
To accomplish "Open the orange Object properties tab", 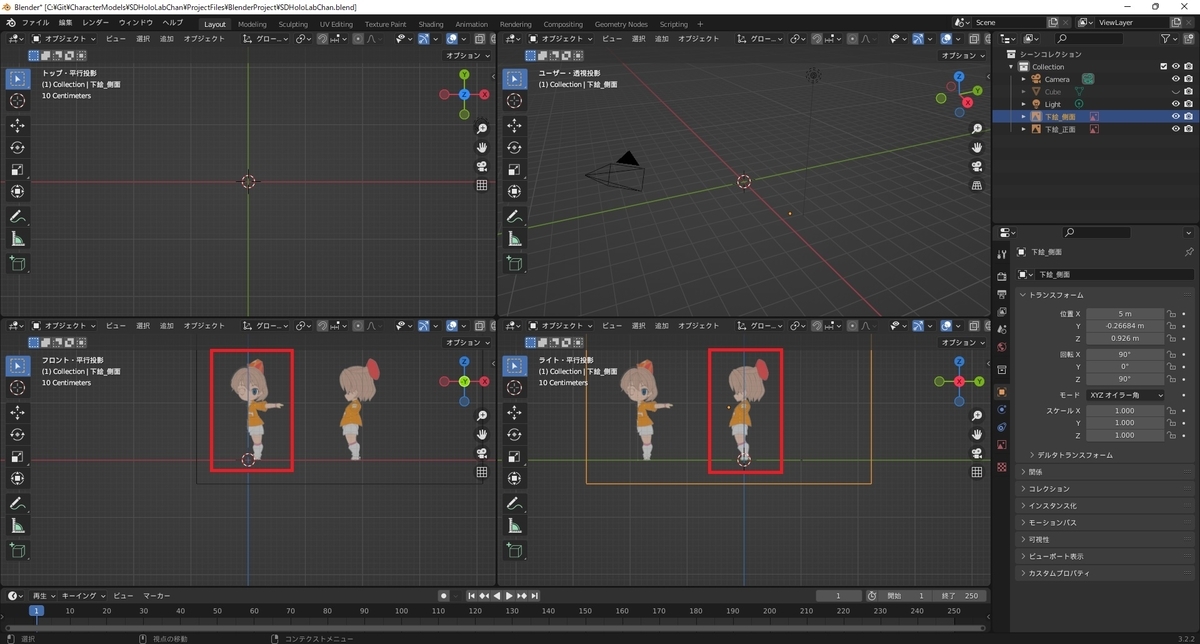I will tap(1002, 391).
